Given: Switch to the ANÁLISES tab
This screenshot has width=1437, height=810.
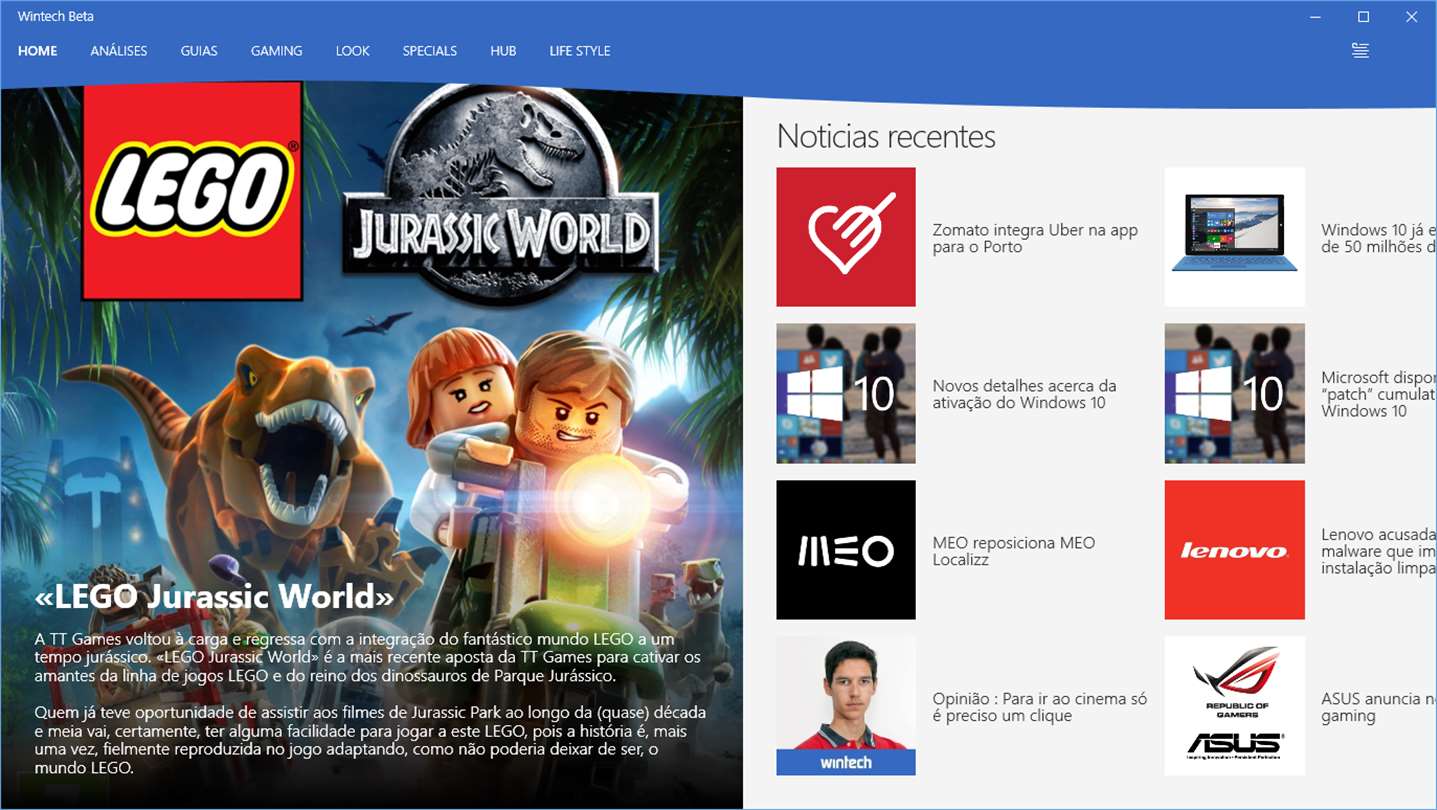Looking at the screenshot, I should pyautogui.click(x=119, y=51).
